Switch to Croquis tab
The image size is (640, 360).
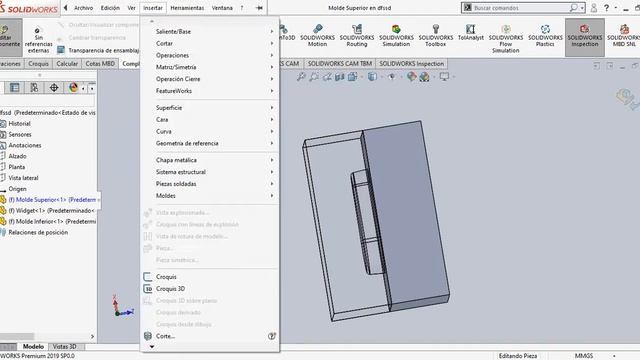(x=38, y=64)
